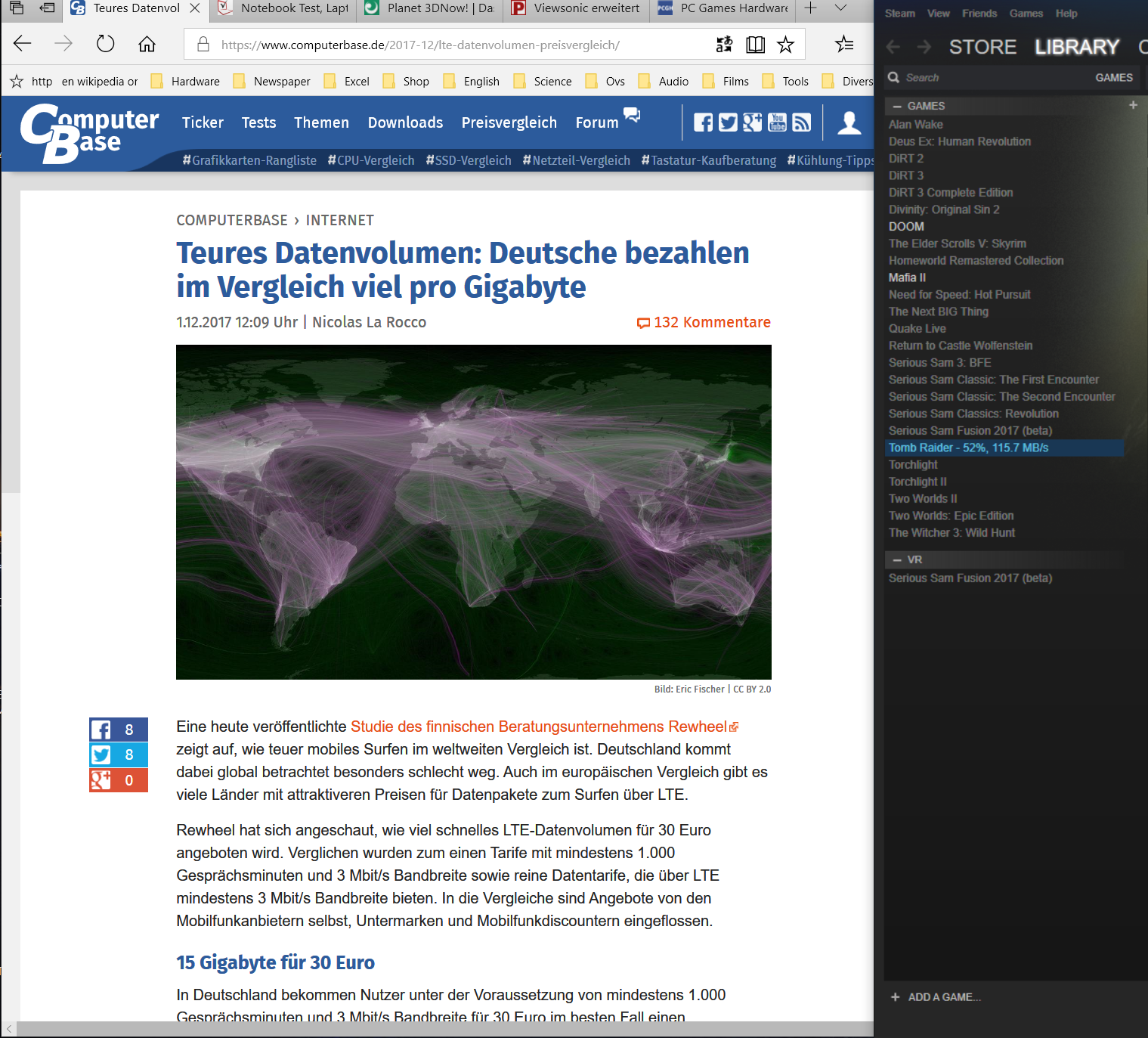Click the world map article image
The width and height of the screenshot is (1148, 1038).
click(474, 512)
